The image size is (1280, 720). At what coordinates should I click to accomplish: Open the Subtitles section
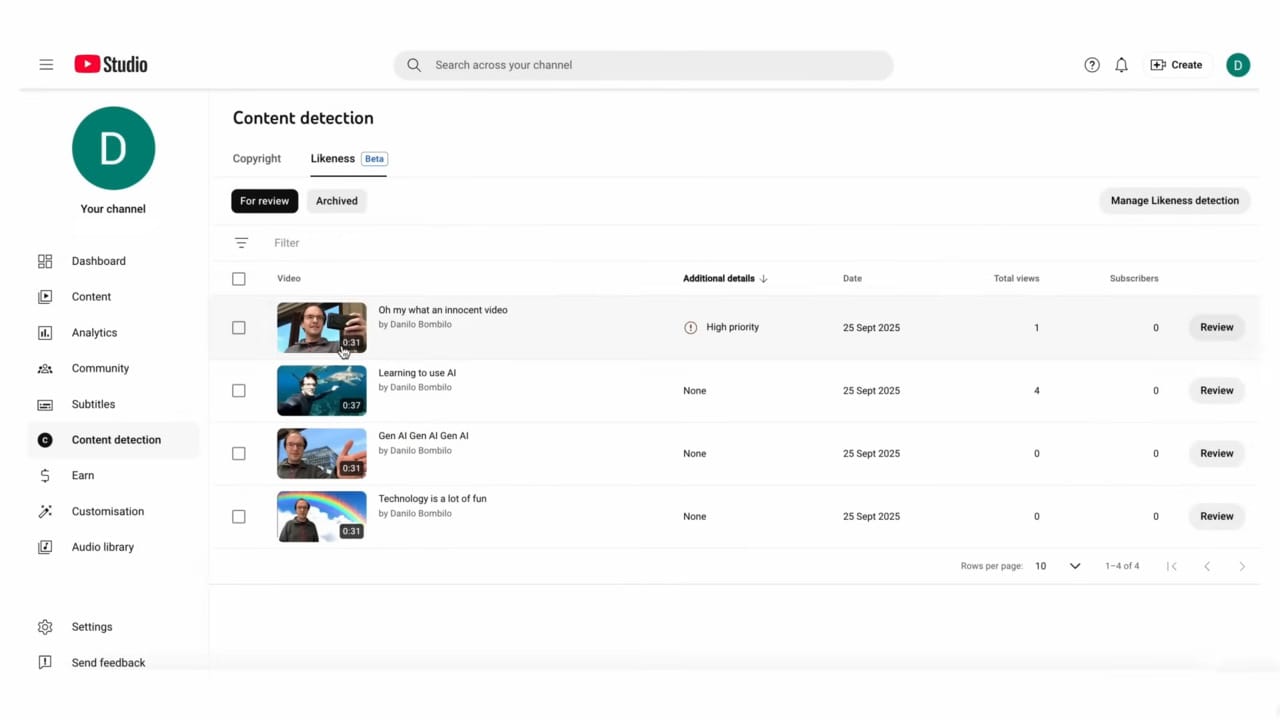coord(93,404)
